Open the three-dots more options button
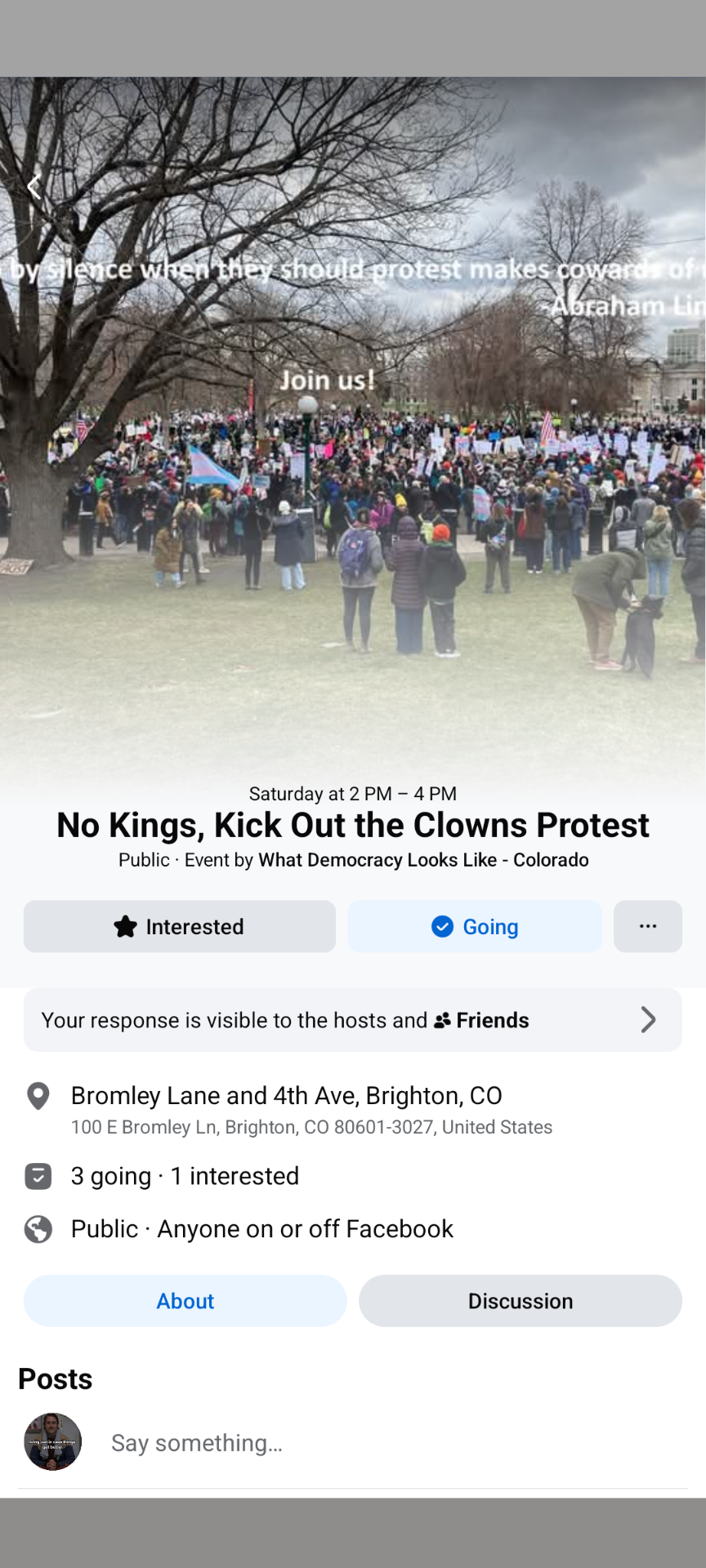The image size is (706, 1568). pyautogui.click(x=648, y=926)
